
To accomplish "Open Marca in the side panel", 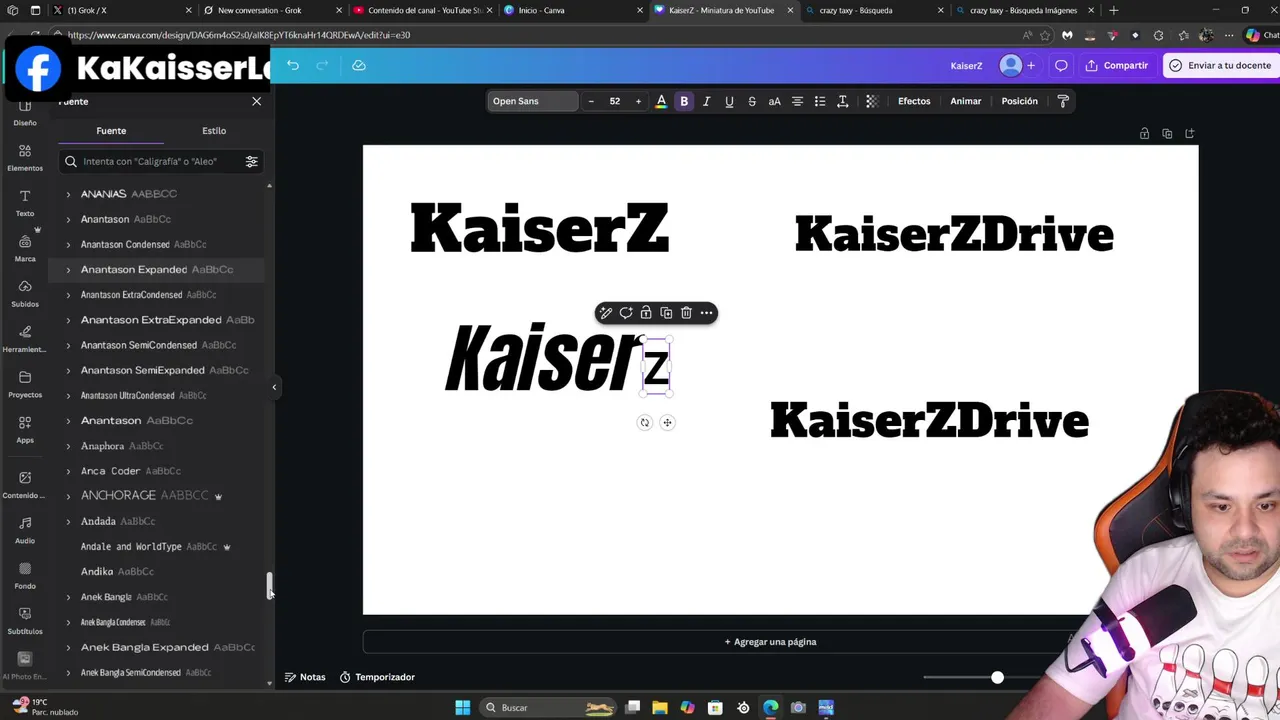I will [x=25, y=248].
